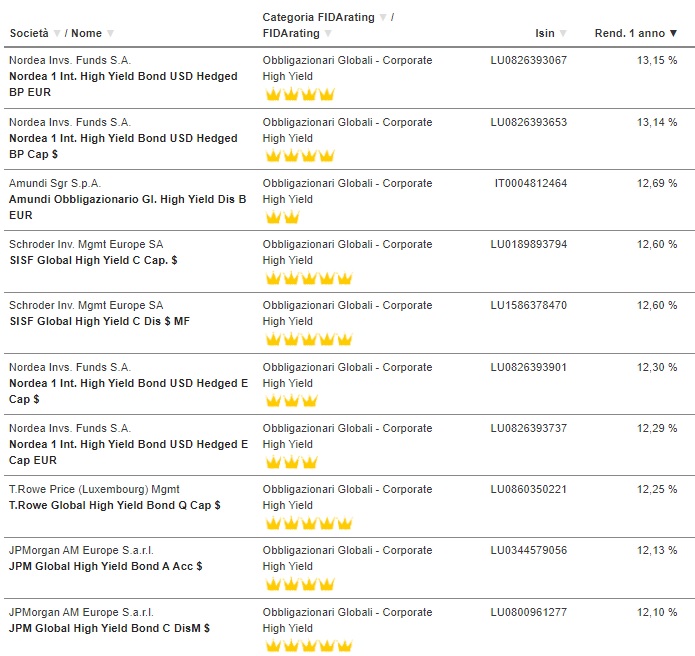
Task: Click five-crown rating of LU0800961277 fund
Action: 308,646
